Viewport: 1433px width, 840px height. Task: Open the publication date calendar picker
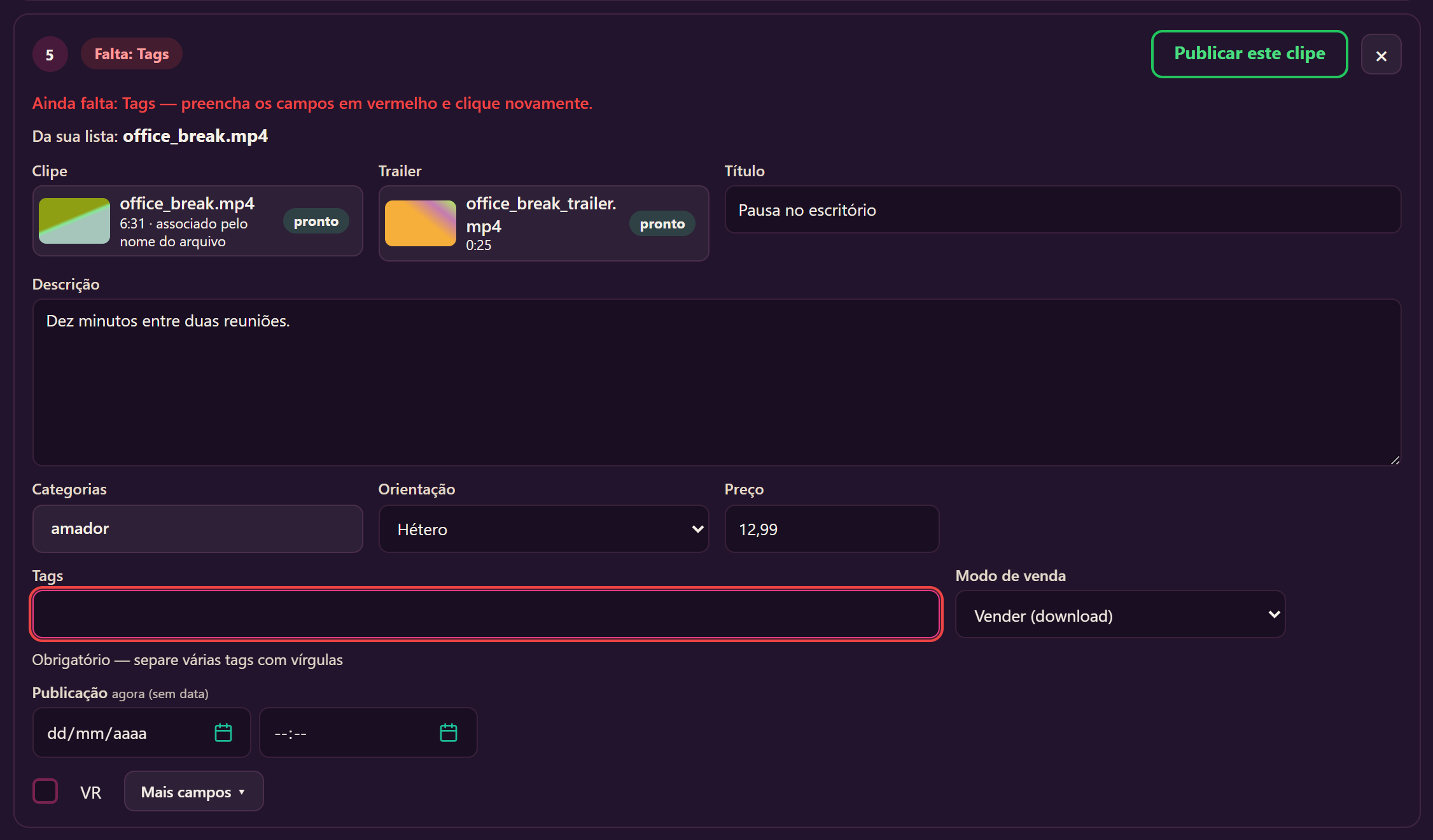point(223,732)
